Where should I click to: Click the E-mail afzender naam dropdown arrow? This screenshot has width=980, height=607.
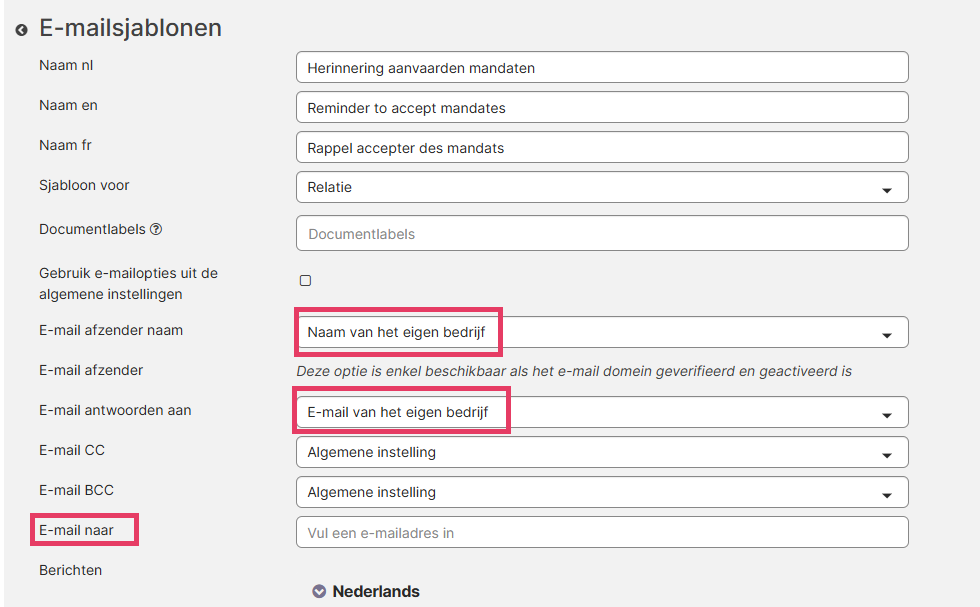[x=886, y=335]
